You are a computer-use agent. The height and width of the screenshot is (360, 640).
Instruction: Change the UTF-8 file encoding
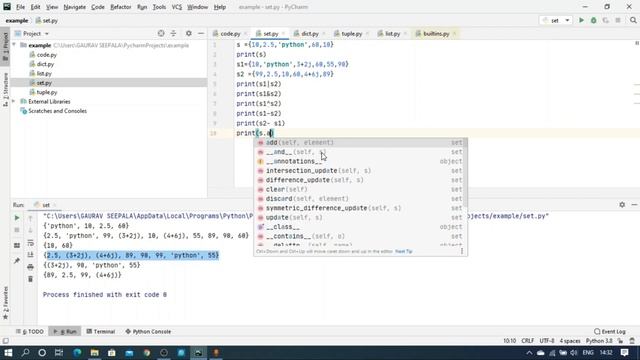coord(547,341)
